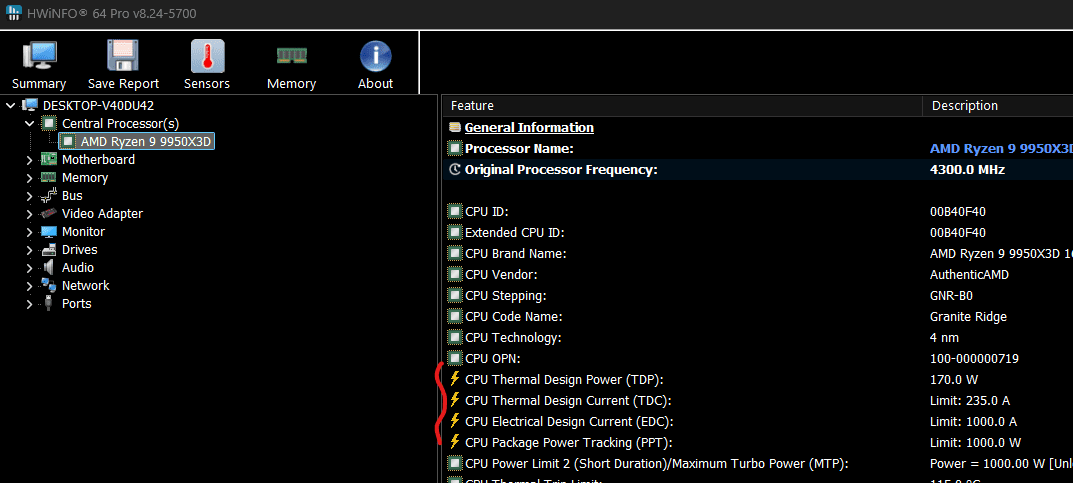1073x483 pixels.
Task: Select the Extended CPU ID row
Action: click(x=758, y=233)
